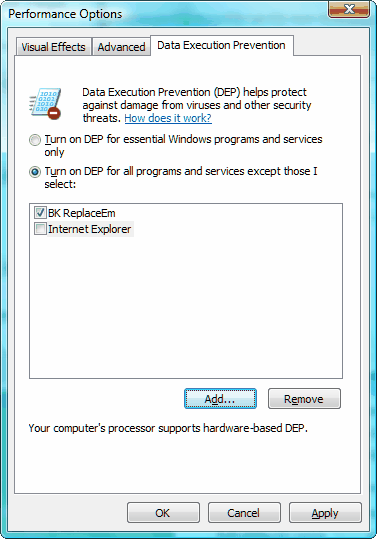Click the hardware-based DEP status text
377x539 pixels.
point(168,428)
